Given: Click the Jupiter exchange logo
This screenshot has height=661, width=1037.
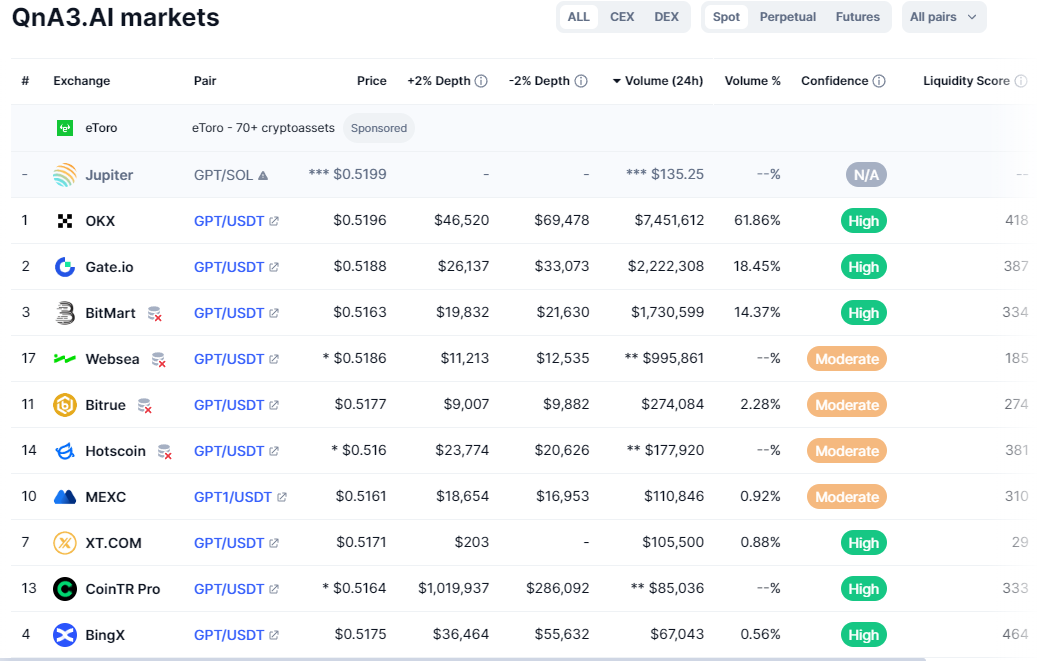Looking at the screenshot, I should (x=65, y=175).
